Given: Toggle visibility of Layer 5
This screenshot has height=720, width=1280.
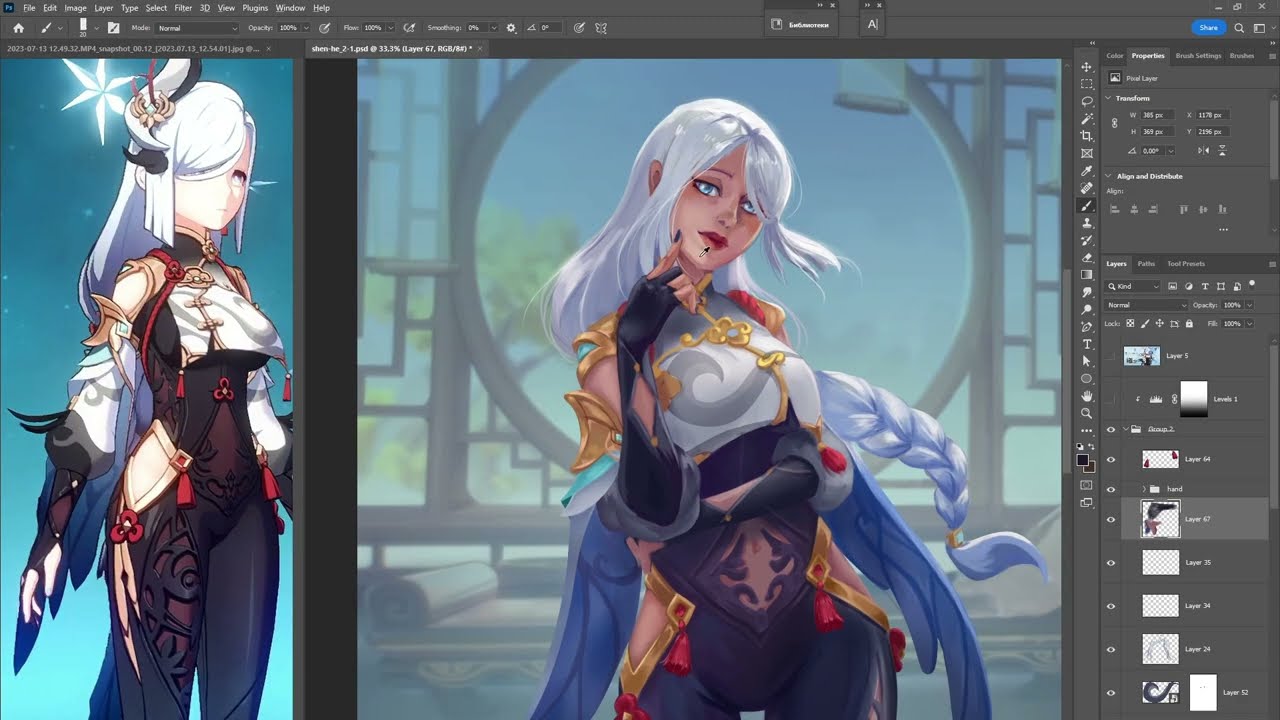Looking at the screenshot, I should pyautogui.click(x=1110, y=356).
